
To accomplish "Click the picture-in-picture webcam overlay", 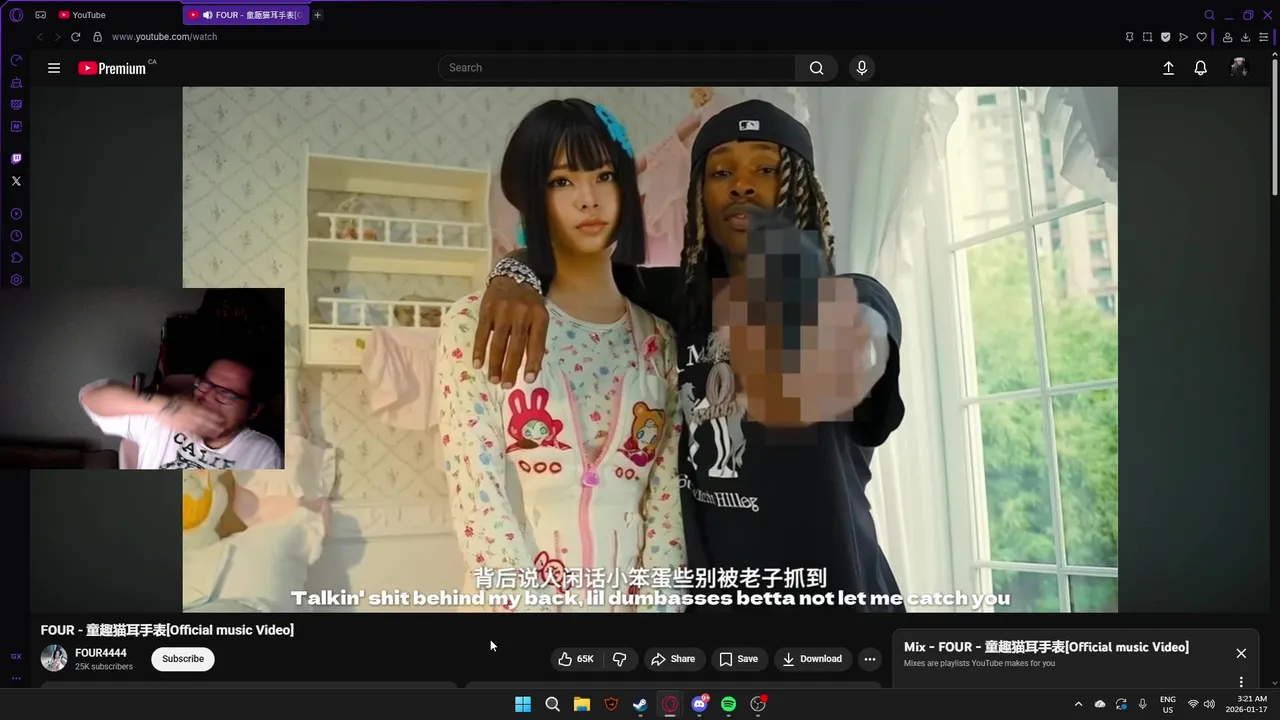I will (142, 378).
